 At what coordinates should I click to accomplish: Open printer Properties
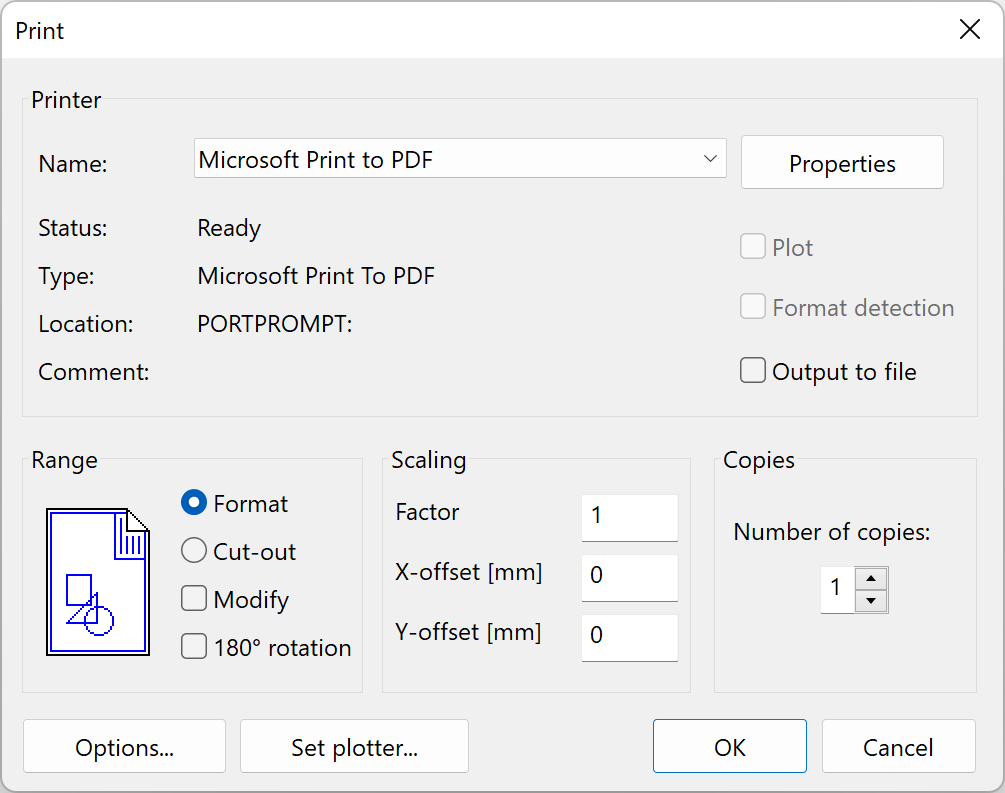coord(842,164)
